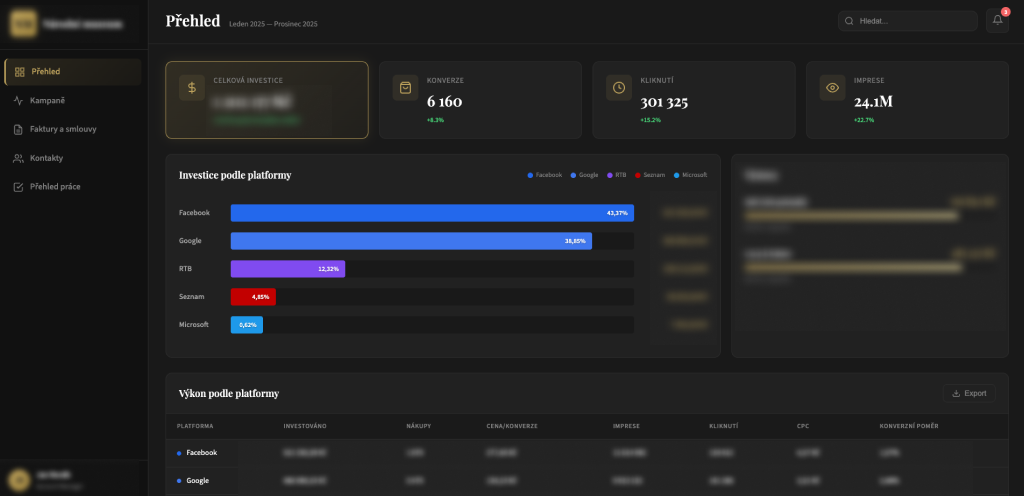Click the dollar icon in Celková investice card
Viewport: 1024px width, 496px height.
point(192,88)
